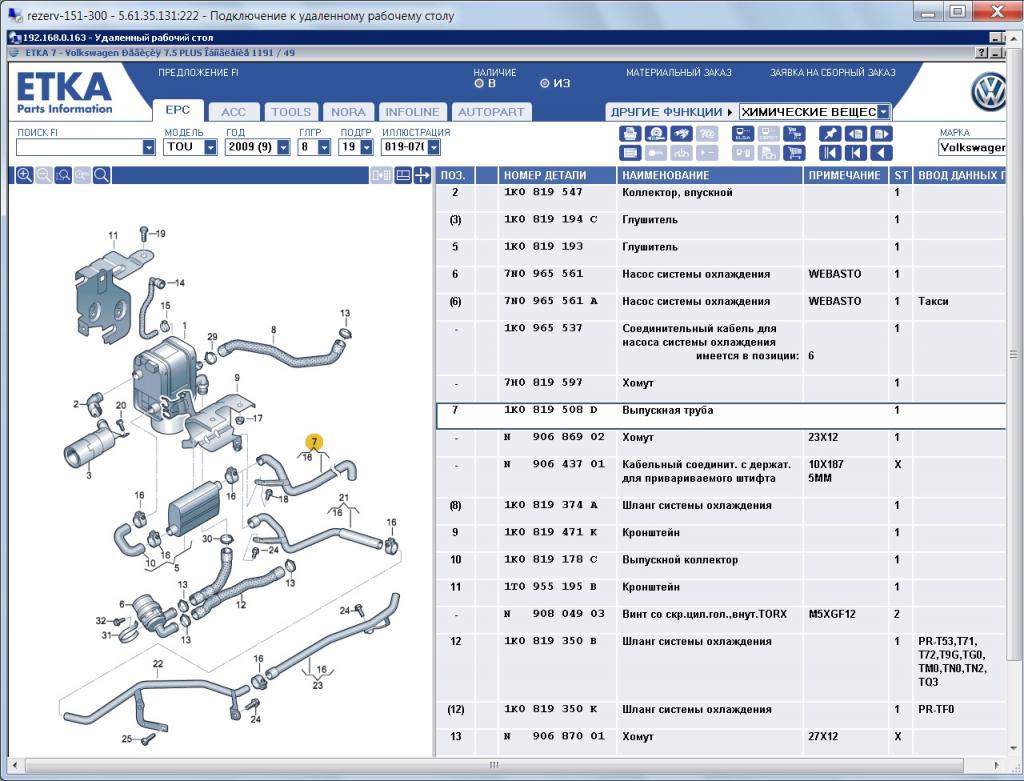Switch to the EPC tab
The width and height of the screenshot is (1024, 781).
tap(178, 110)
